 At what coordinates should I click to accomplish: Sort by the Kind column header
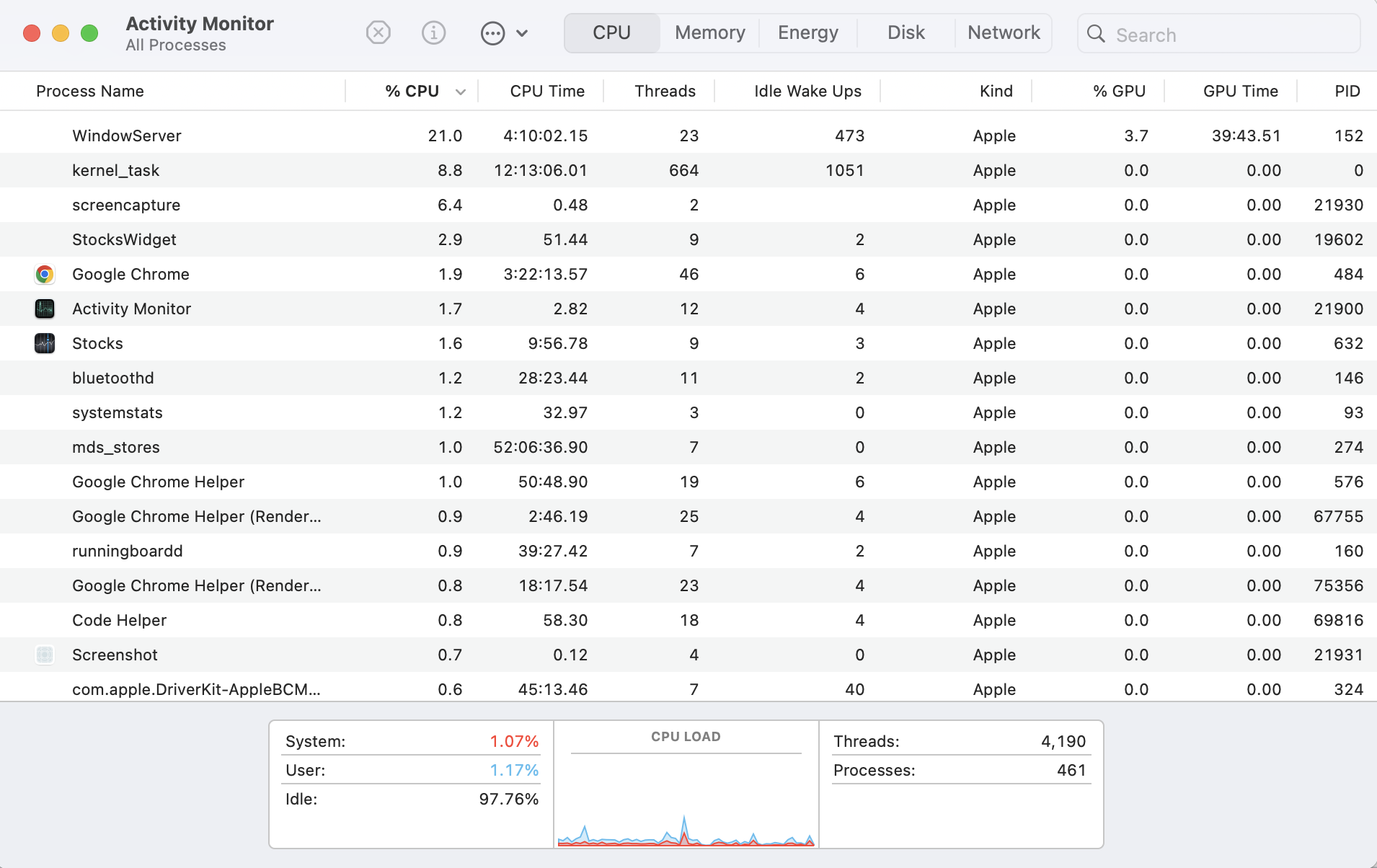point(996,91)
